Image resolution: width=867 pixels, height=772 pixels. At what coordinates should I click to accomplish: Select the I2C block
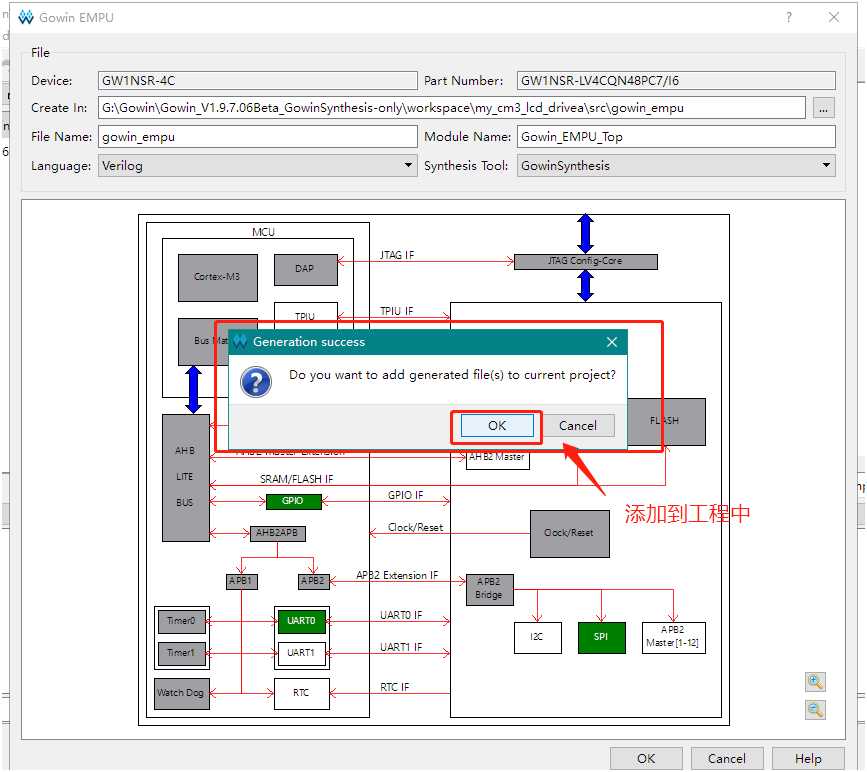[x=537, y=638]
